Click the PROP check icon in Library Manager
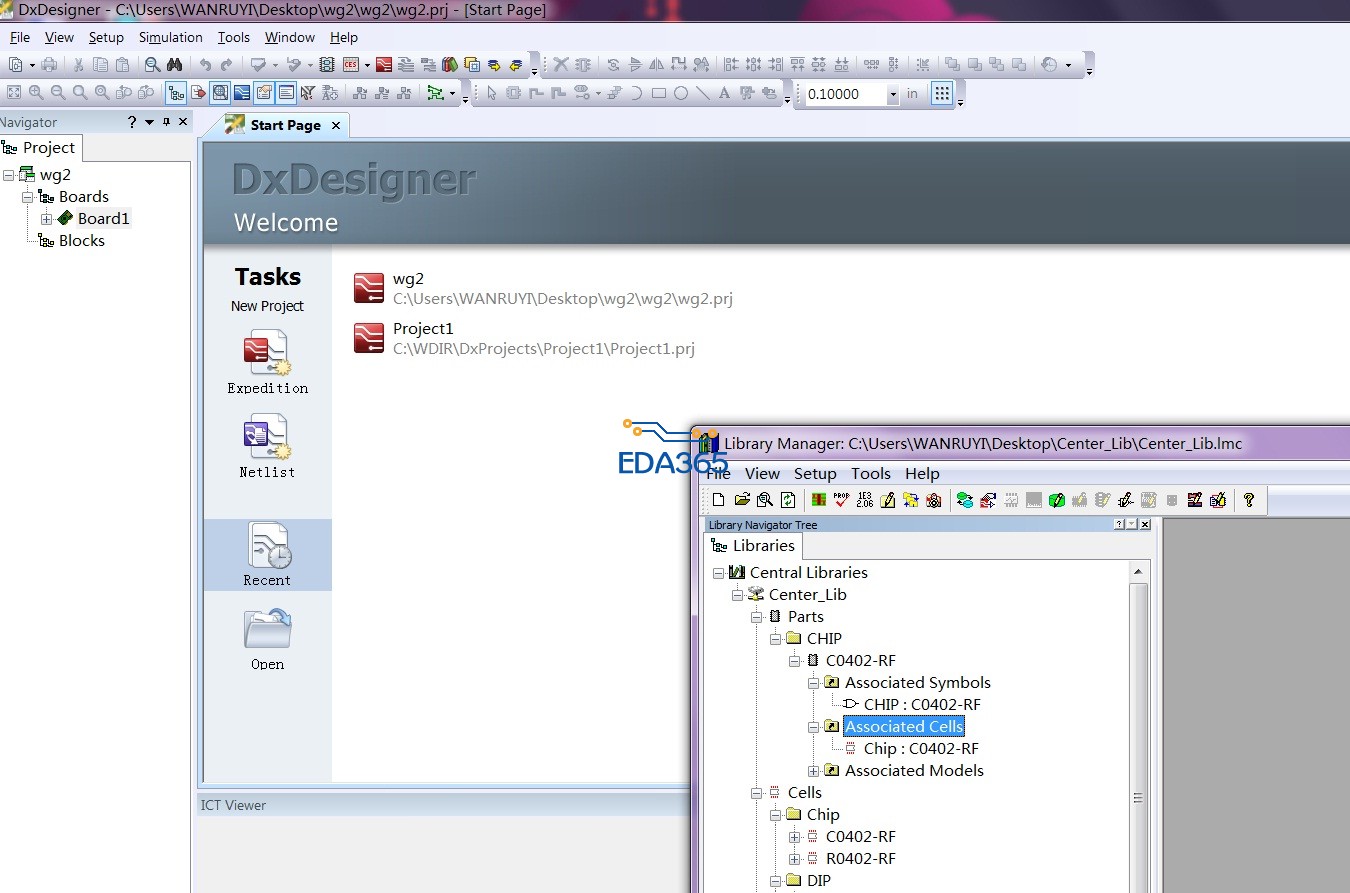 841,500
